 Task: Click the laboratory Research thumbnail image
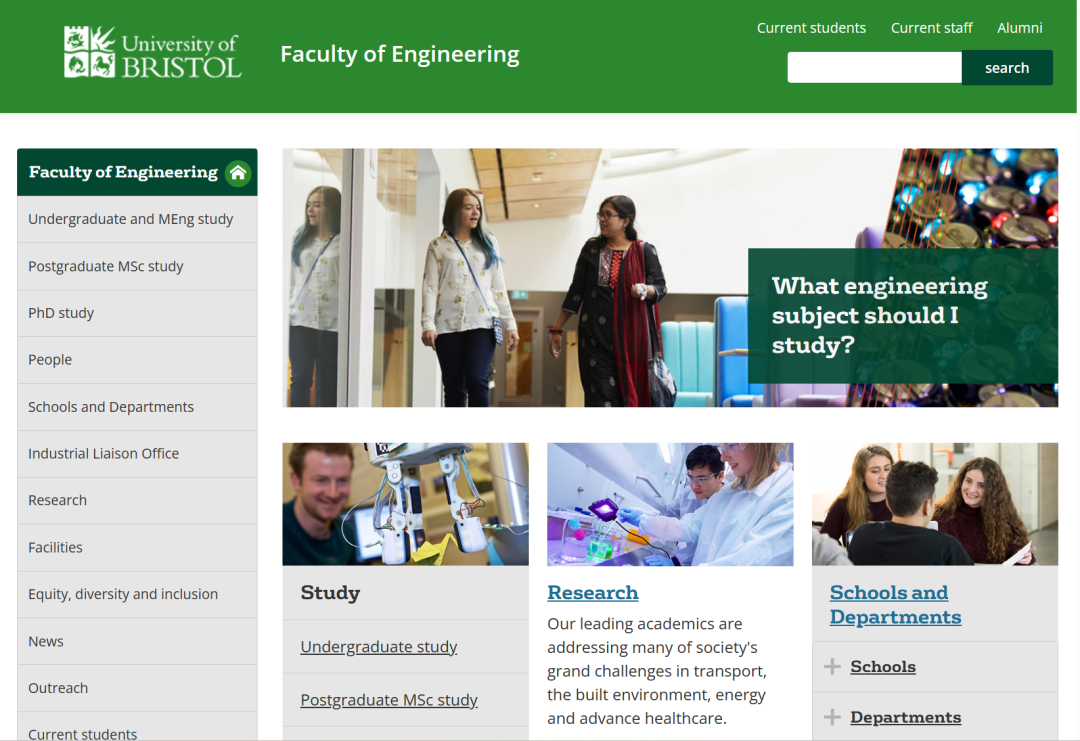point(670,504)
